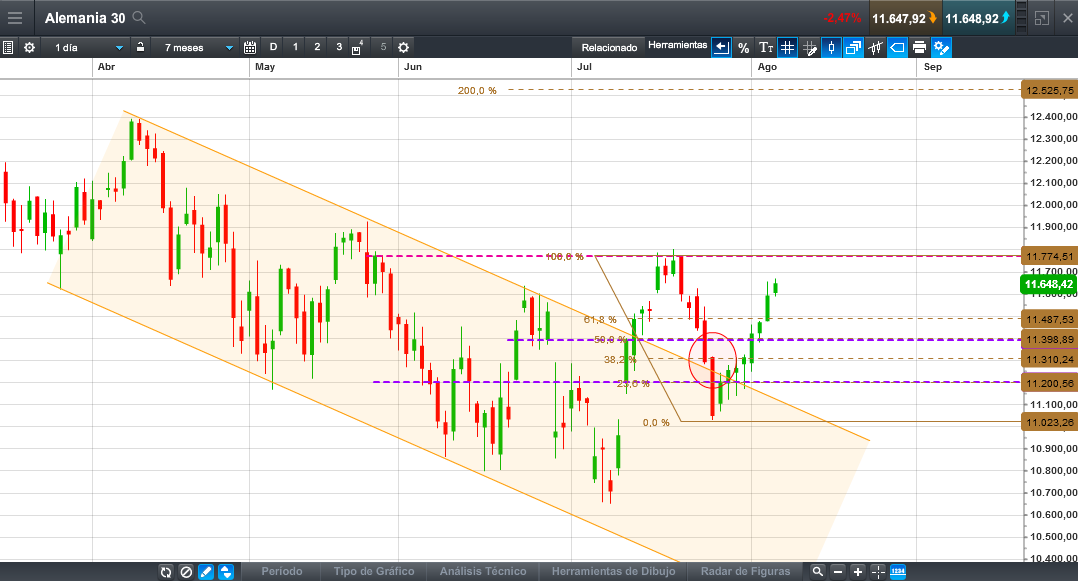Toggle the bottom pencil draw mode
The height and width of the screenshot is (583, 1078).
(x=206, y=572)
